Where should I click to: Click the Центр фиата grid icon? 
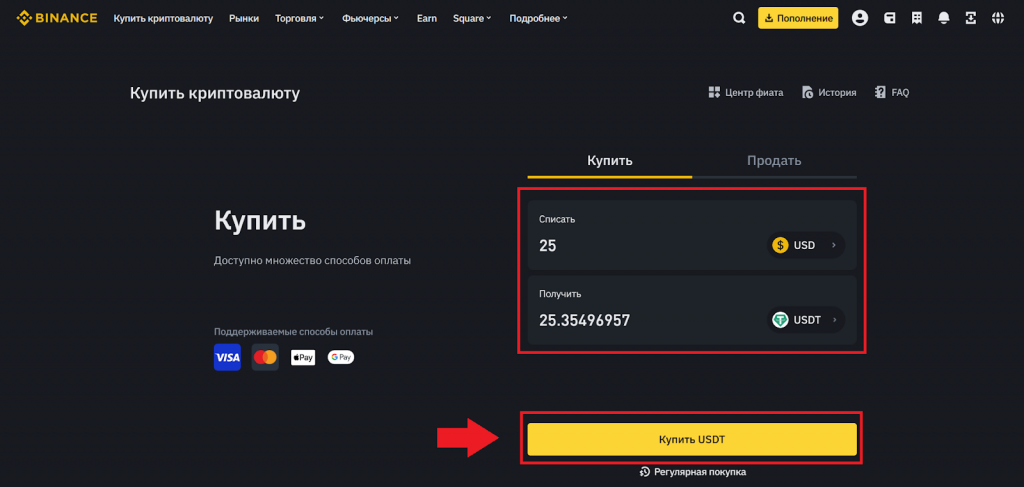pos(714,92)
